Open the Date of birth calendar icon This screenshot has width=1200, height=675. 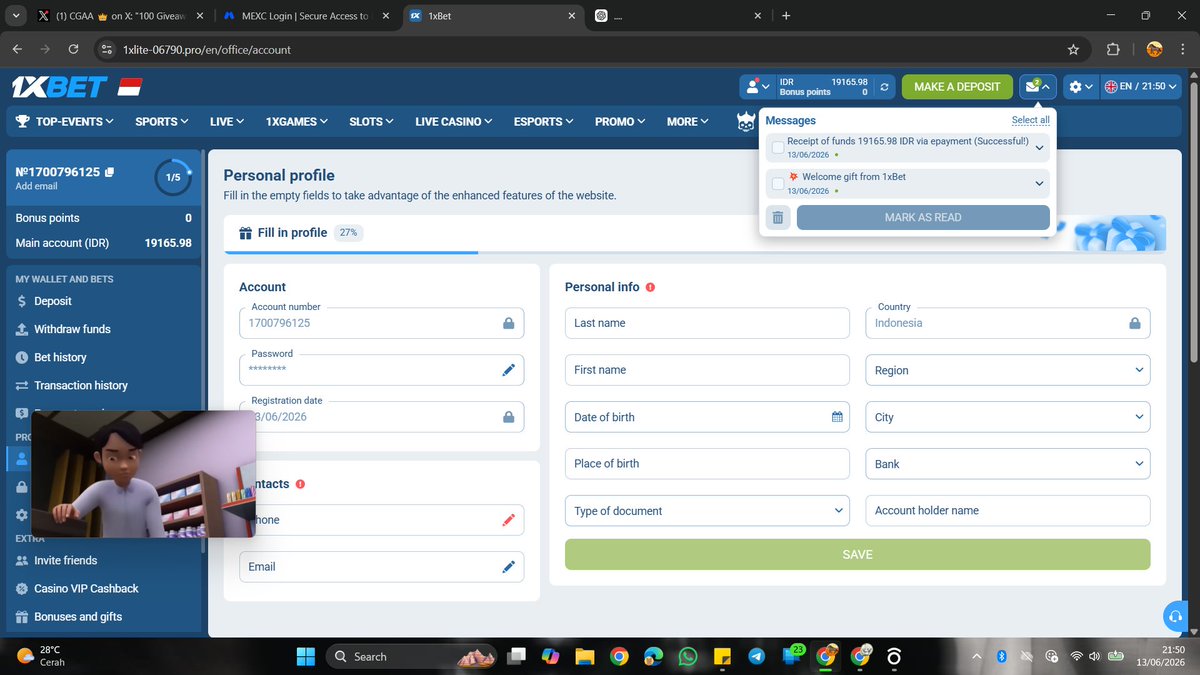[837, 417]
